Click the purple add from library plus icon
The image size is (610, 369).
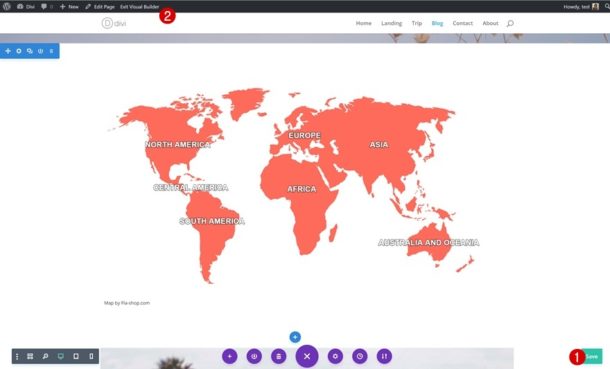[x=230, y=356]
